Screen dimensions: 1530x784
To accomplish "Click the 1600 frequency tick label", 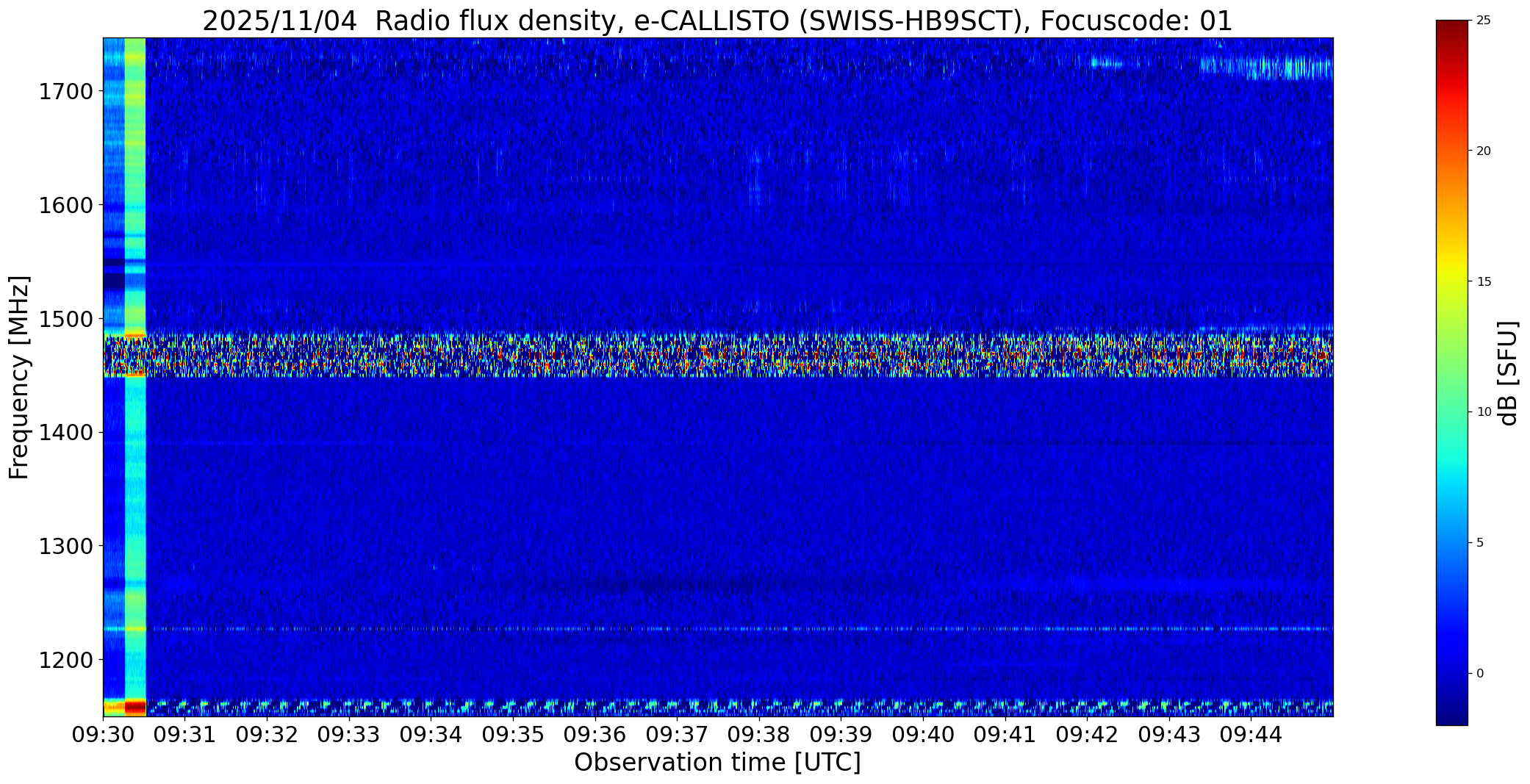I will pyautogui.click(x=66, y=205).
